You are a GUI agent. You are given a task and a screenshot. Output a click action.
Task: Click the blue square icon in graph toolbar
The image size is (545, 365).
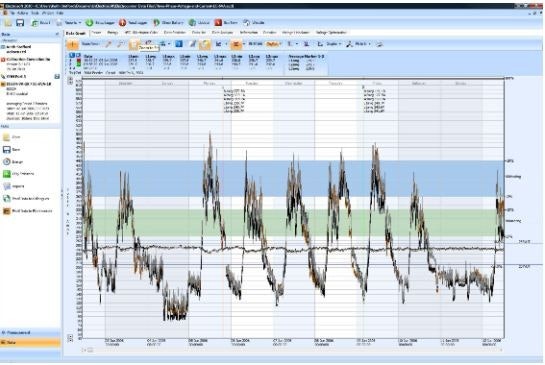[179, 44]
